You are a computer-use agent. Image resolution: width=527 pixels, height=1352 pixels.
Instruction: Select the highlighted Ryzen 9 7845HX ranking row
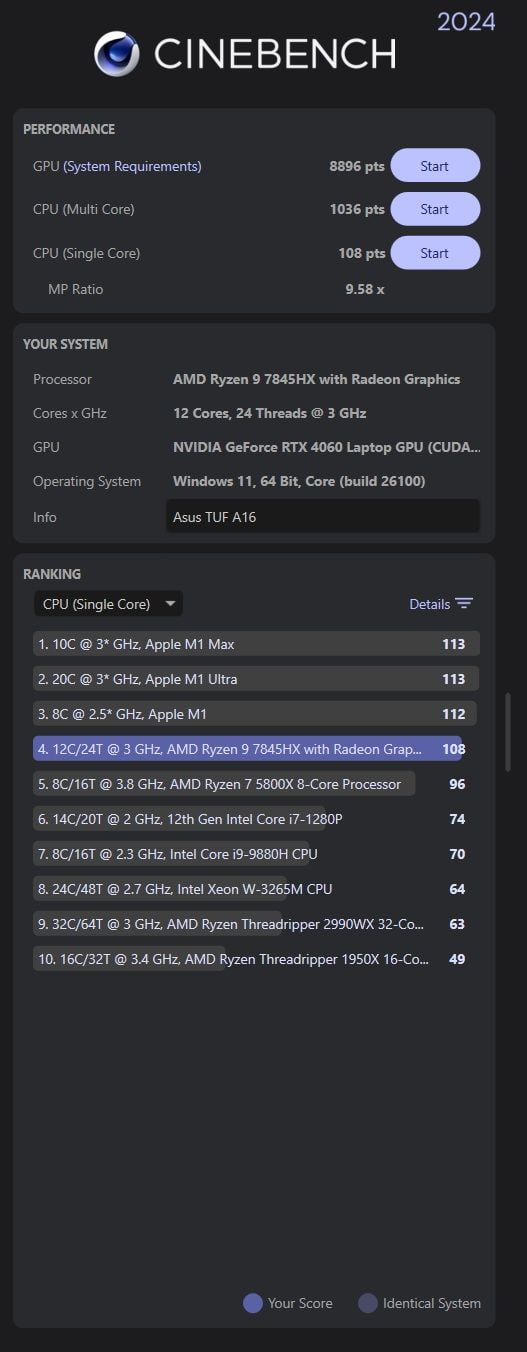pos(256,749)
